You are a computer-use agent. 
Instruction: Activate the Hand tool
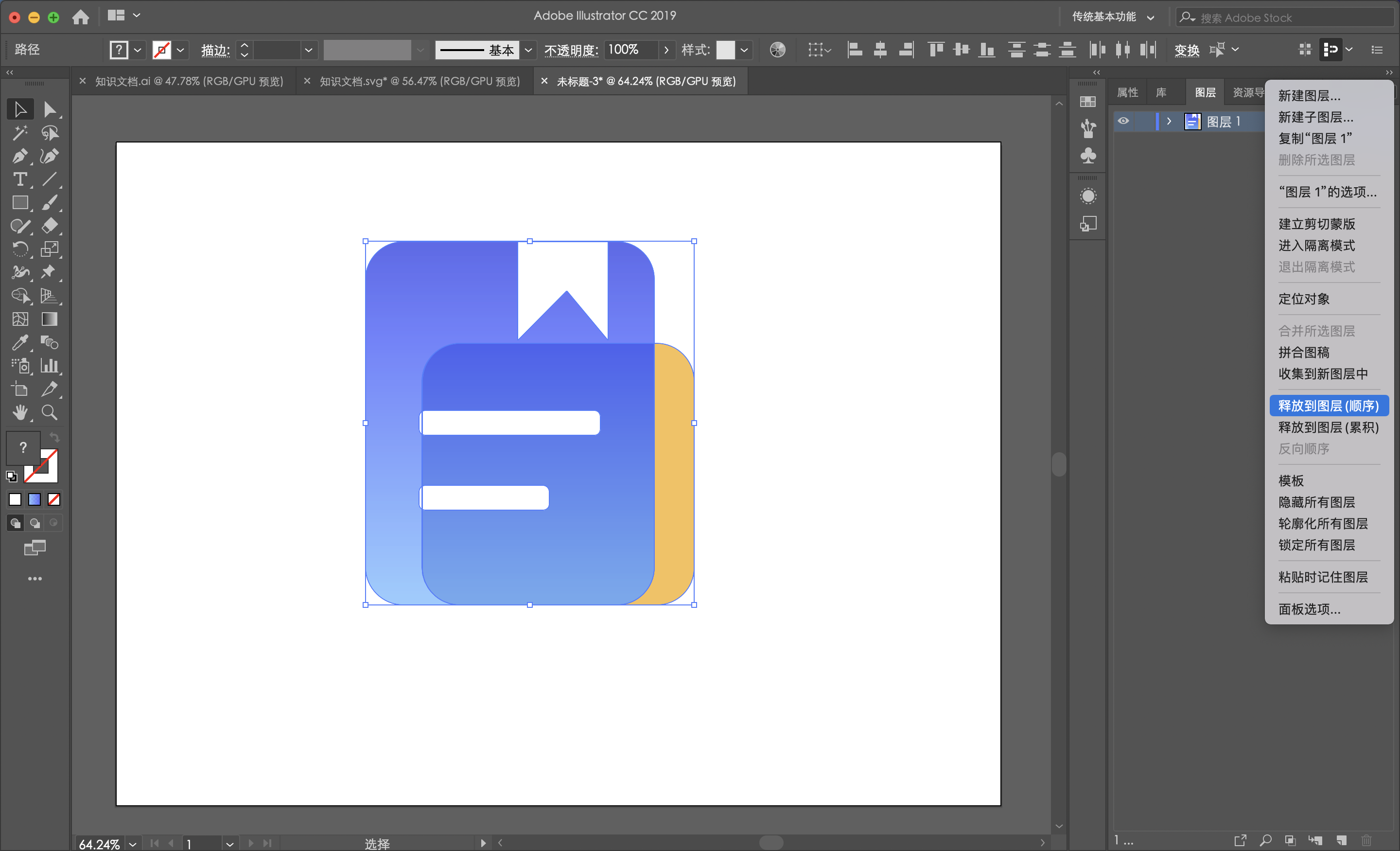pyautogui.click(x=20, y=413)
